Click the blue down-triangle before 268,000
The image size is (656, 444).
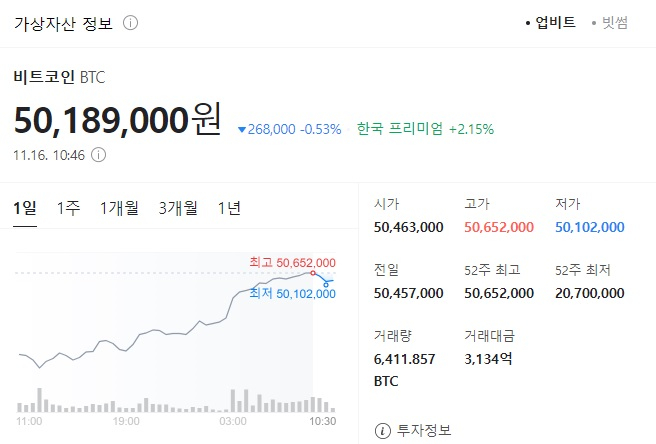pyautogui.click(x=242, y=129)
